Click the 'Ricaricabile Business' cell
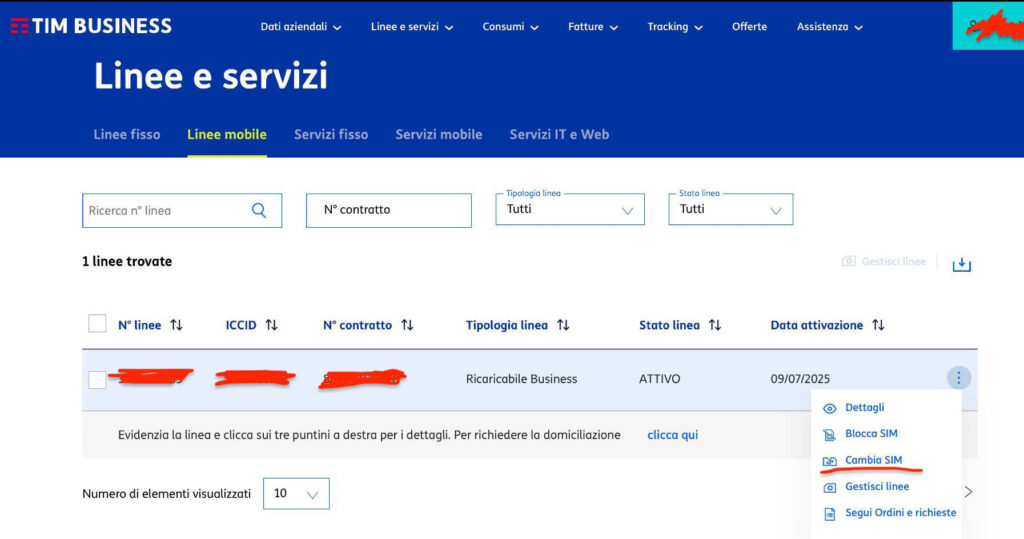Screen dimensions: 1024x539 tap(521, 379)
